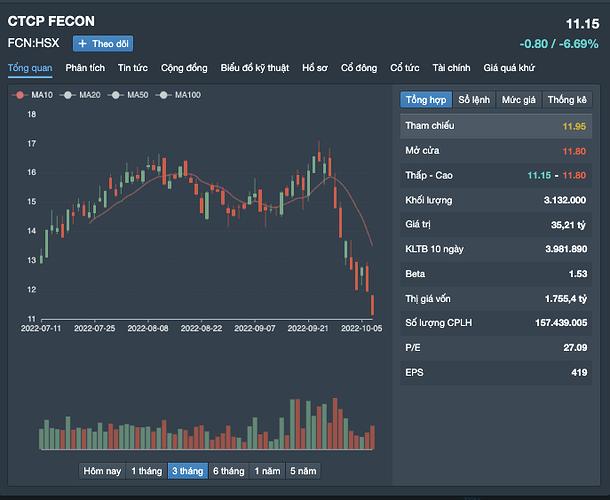Switch to the Sổ lệnh panel
610x500 pixels.
point(474,100)
